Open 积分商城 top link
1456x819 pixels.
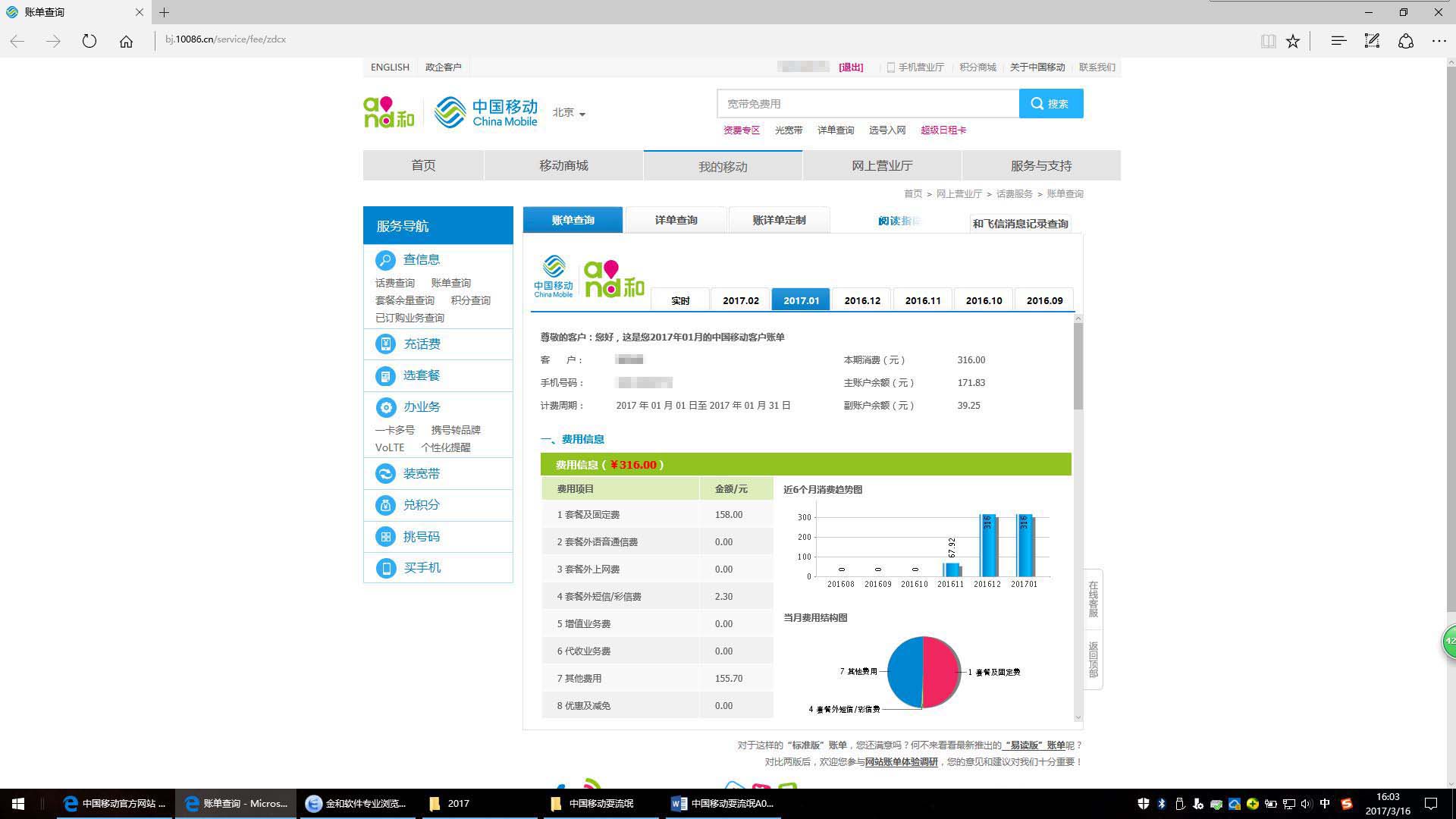[x=977, y=67]
